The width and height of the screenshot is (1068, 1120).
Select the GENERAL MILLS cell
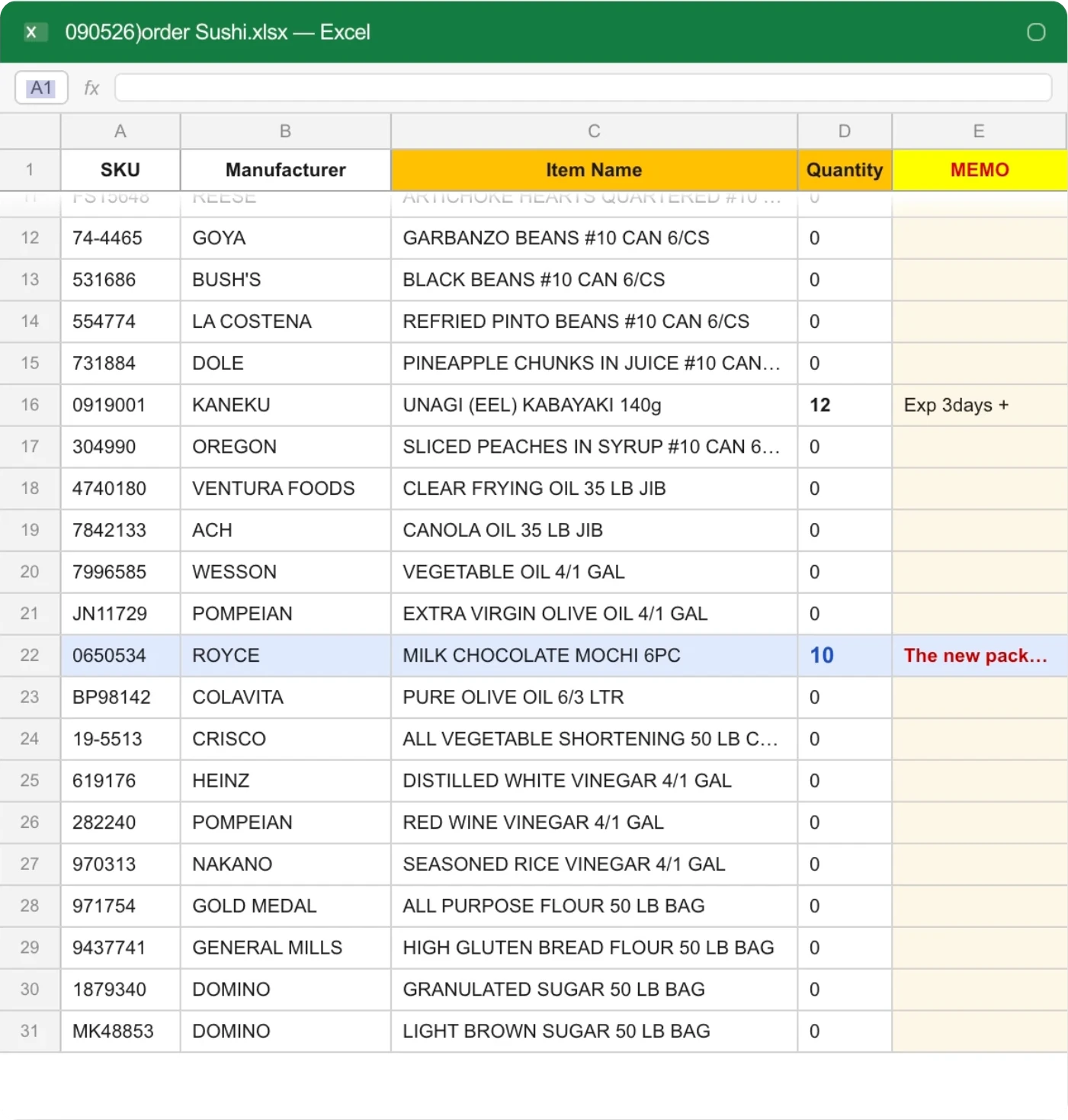pyautogui.click(x=286, y=948)
